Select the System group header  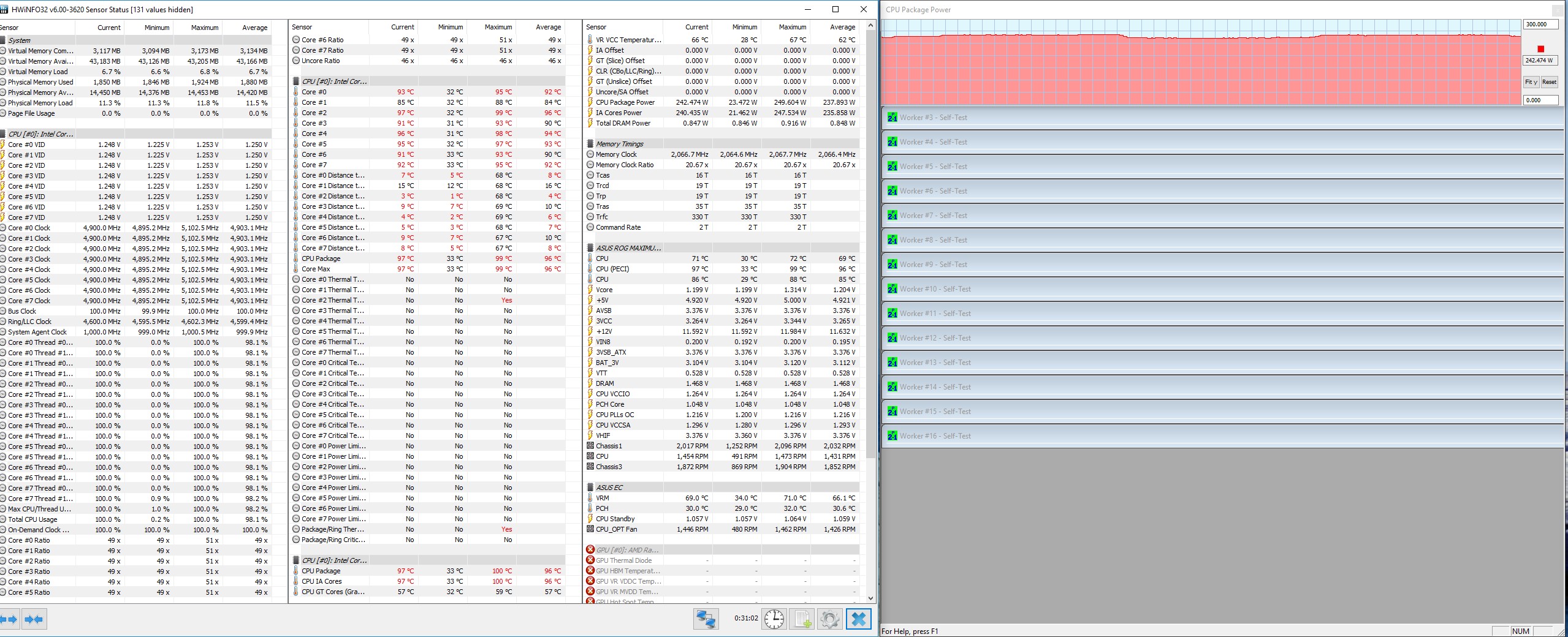pos(20,40)
